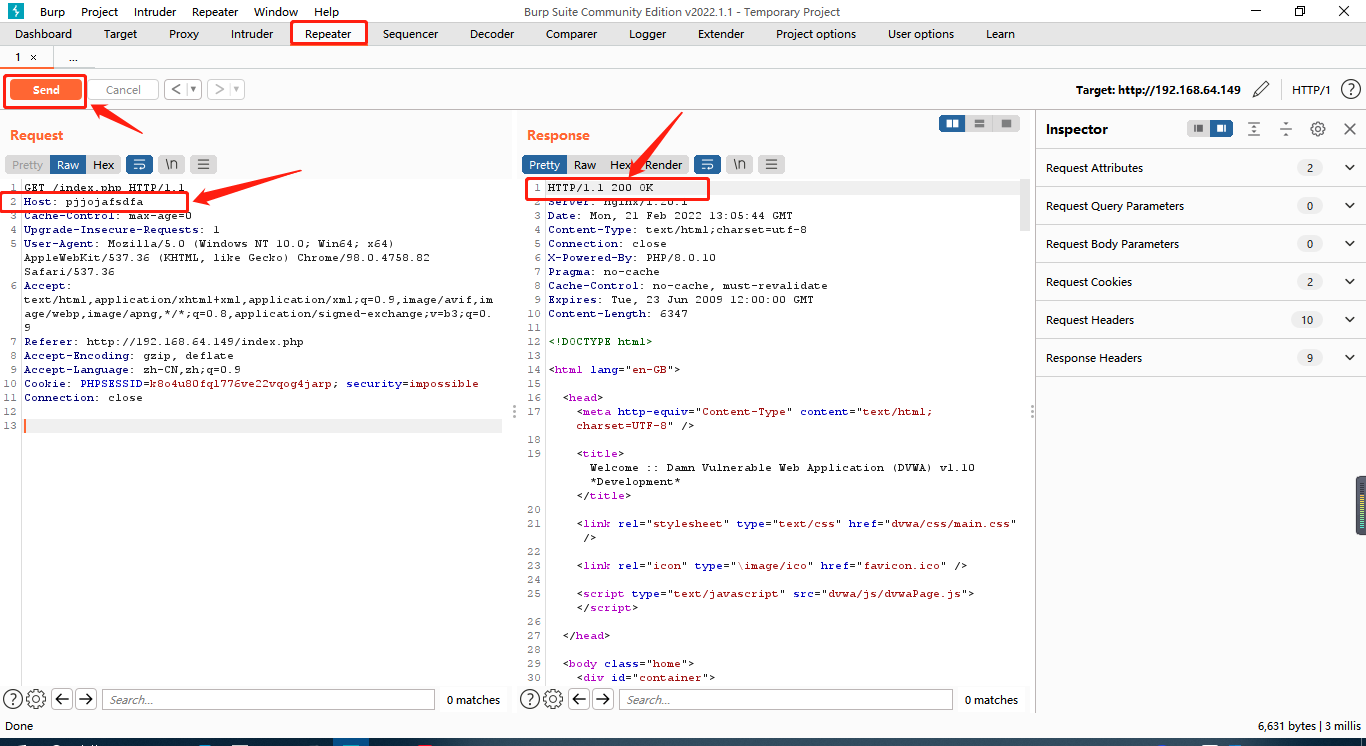
Task: Send the request
Action: tap(46, 90)
